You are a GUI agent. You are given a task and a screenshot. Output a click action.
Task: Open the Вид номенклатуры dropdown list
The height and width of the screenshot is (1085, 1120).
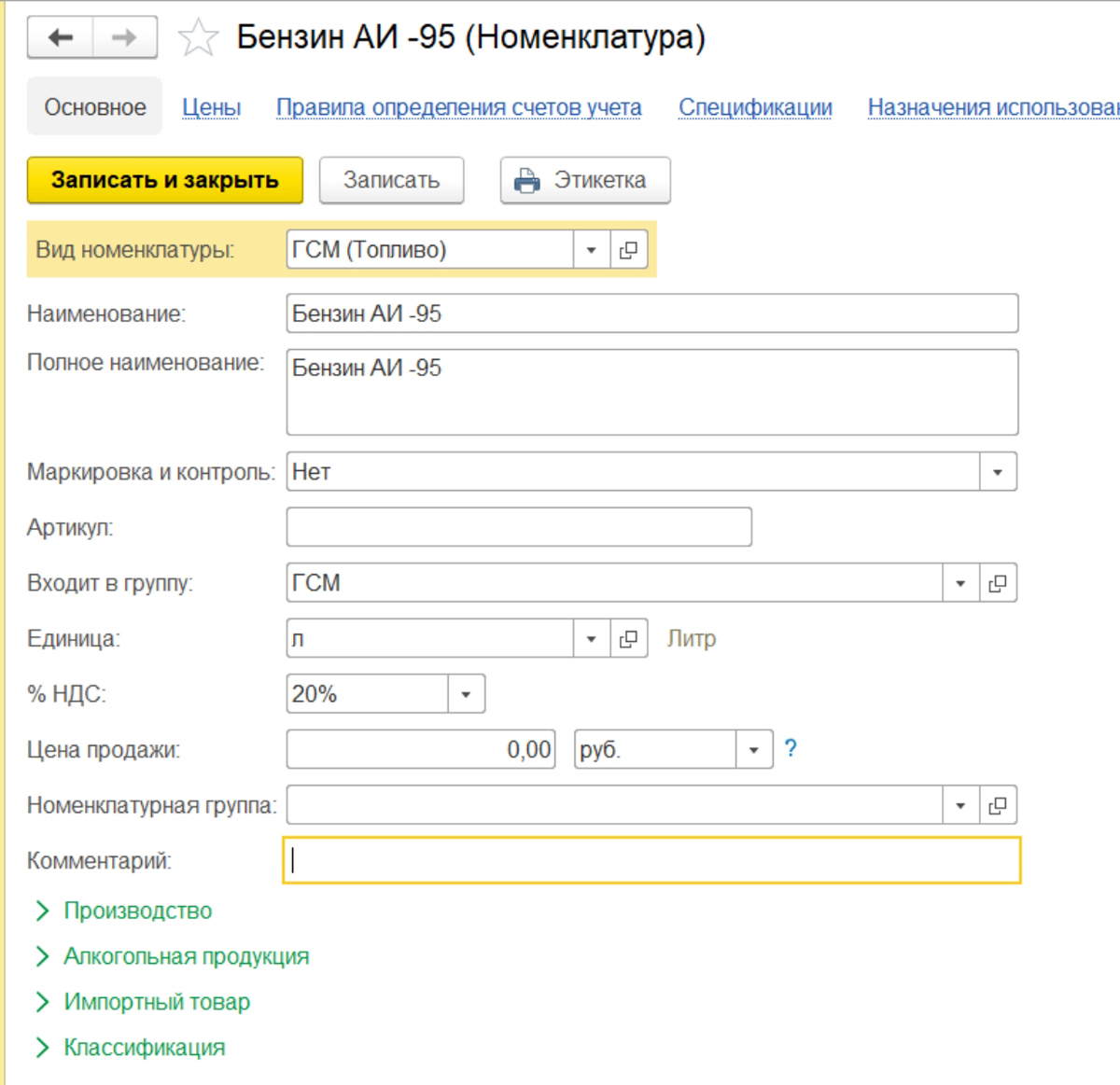tap(591, 250)
